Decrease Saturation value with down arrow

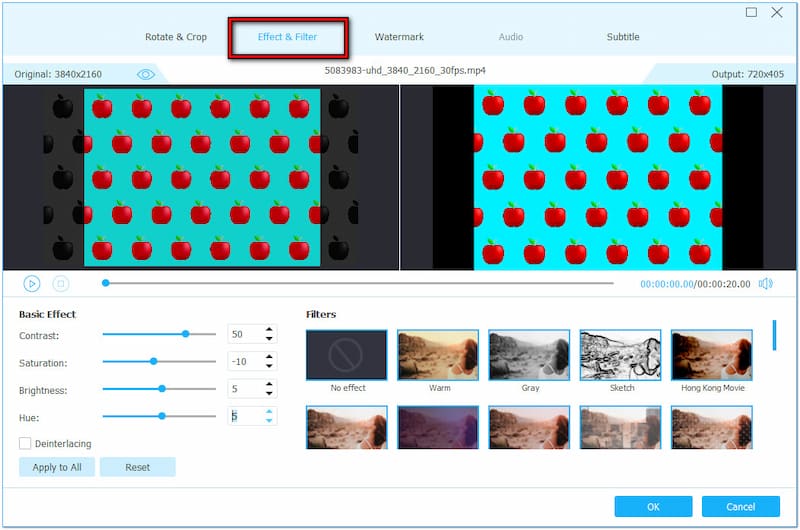(x=268, y=366)
